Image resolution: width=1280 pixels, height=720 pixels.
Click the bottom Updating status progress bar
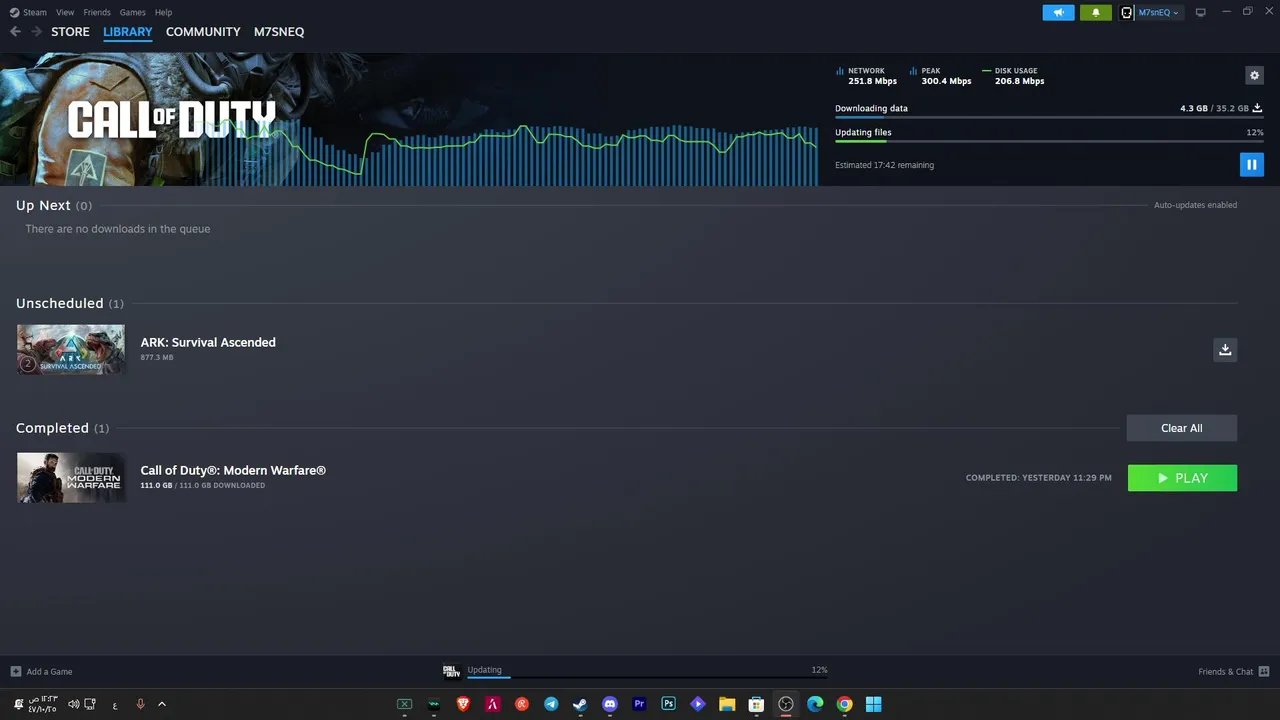click(647, 677)
